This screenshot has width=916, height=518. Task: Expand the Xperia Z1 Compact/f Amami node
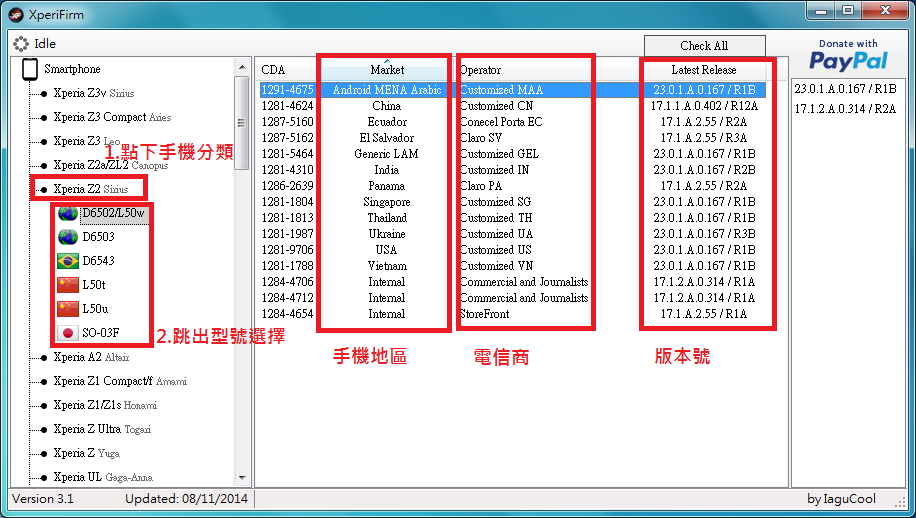point(120,381)
